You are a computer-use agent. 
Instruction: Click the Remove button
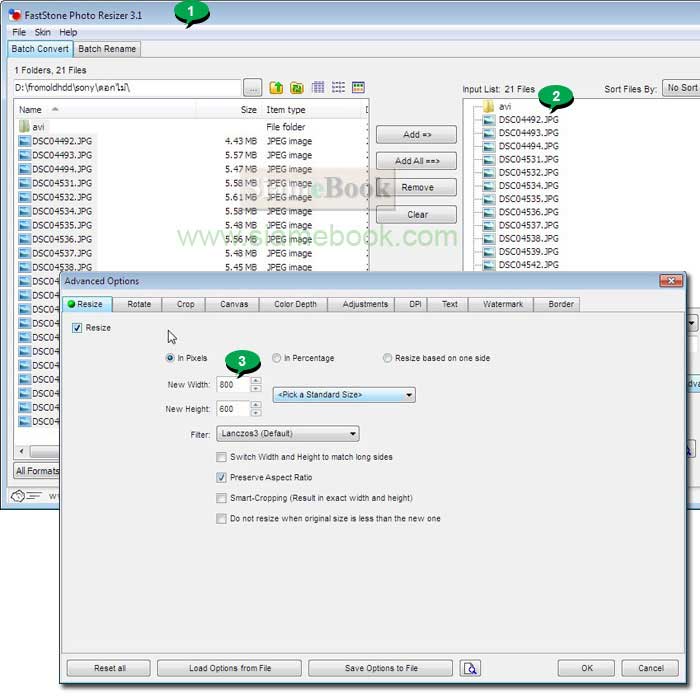[417, 188]
